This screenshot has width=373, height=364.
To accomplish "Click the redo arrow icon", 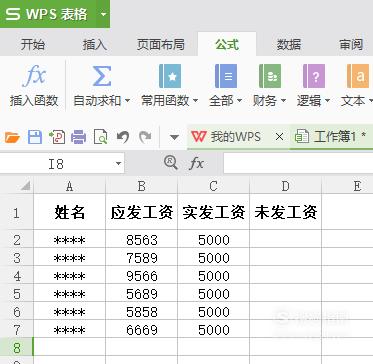I will pyautogui.click(x=145, y=137).
